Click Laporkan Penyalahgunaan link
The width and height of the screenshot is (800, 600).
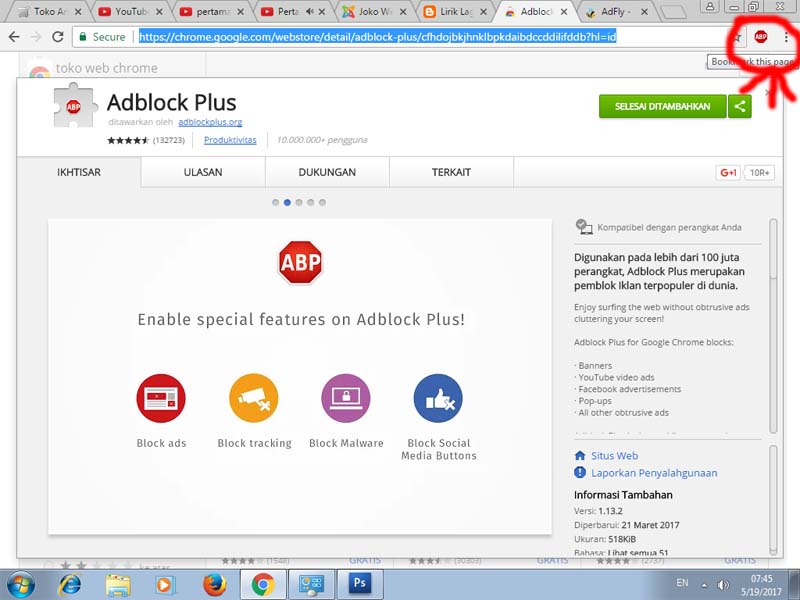[653, 473]
